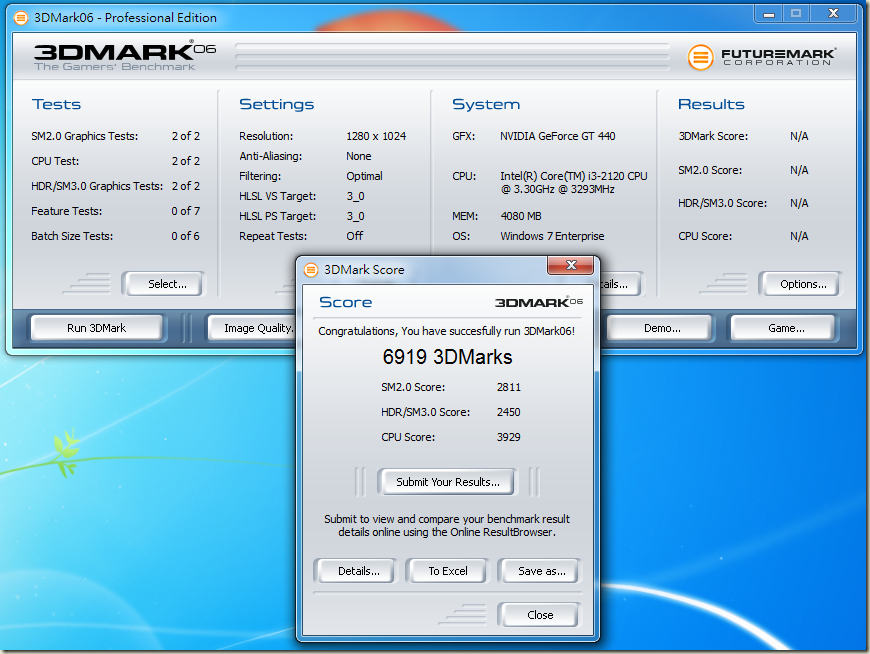The height and width of the screenshot is (654, 870).
Task: Click the CPU Score value 3929
Action: pos(509,437)
